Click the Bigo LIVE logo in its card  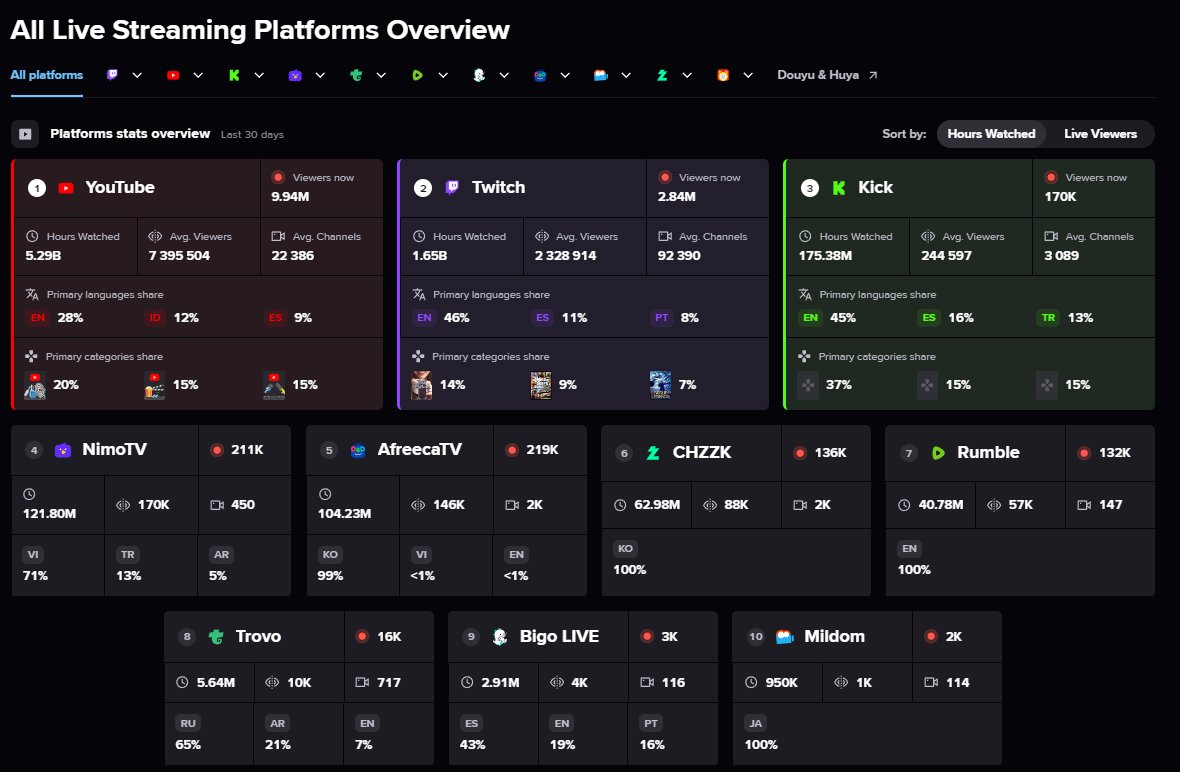pyautogui.click(x=500, y=637)
